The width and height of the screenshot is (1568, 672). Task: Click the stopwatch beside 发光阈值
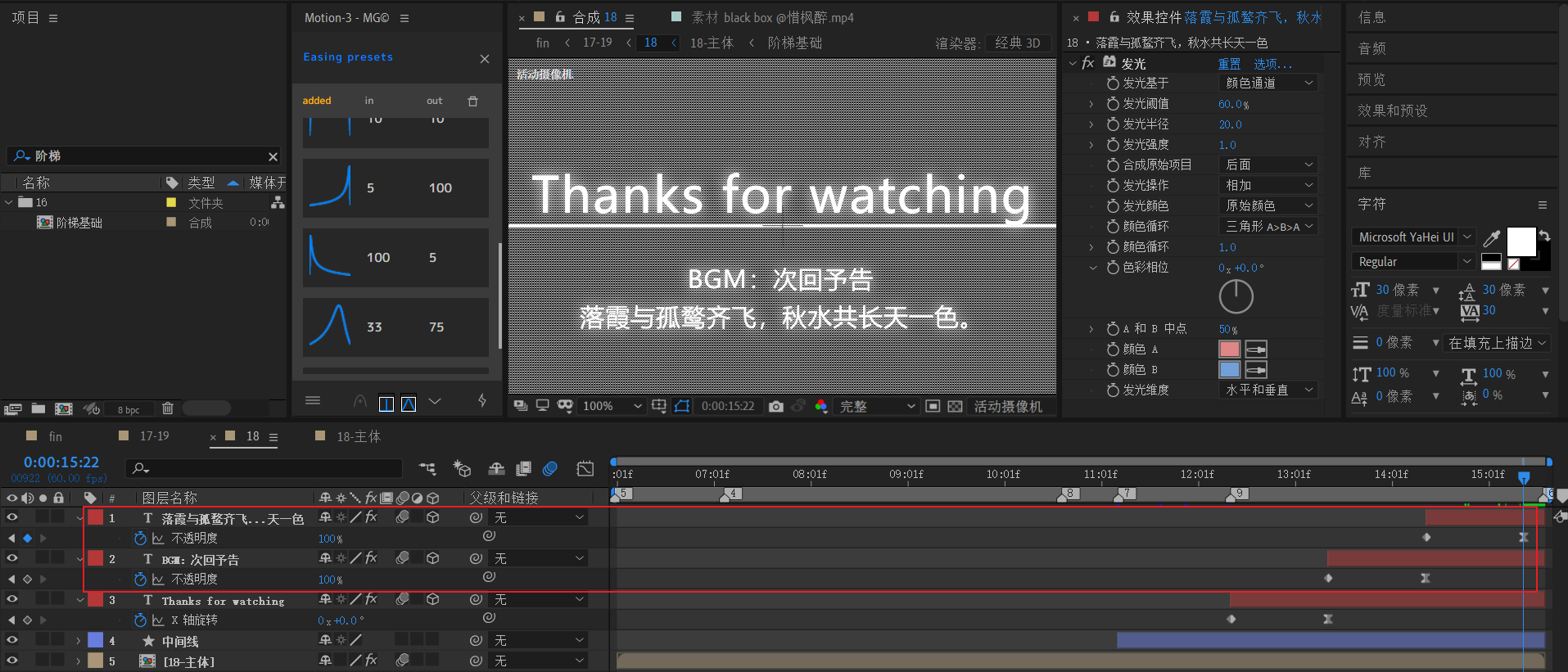coord(1113,103)
